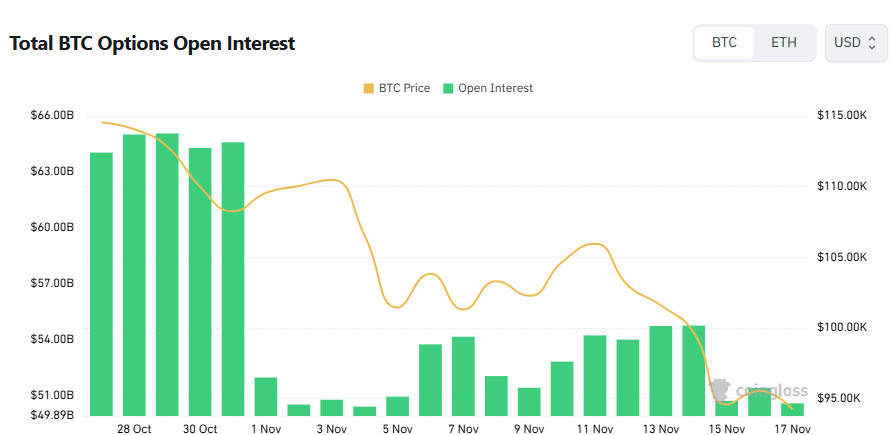The image size is (892, 435).
Task: Click the $115.00K price axis label
Action: click(x=843, y=116)
